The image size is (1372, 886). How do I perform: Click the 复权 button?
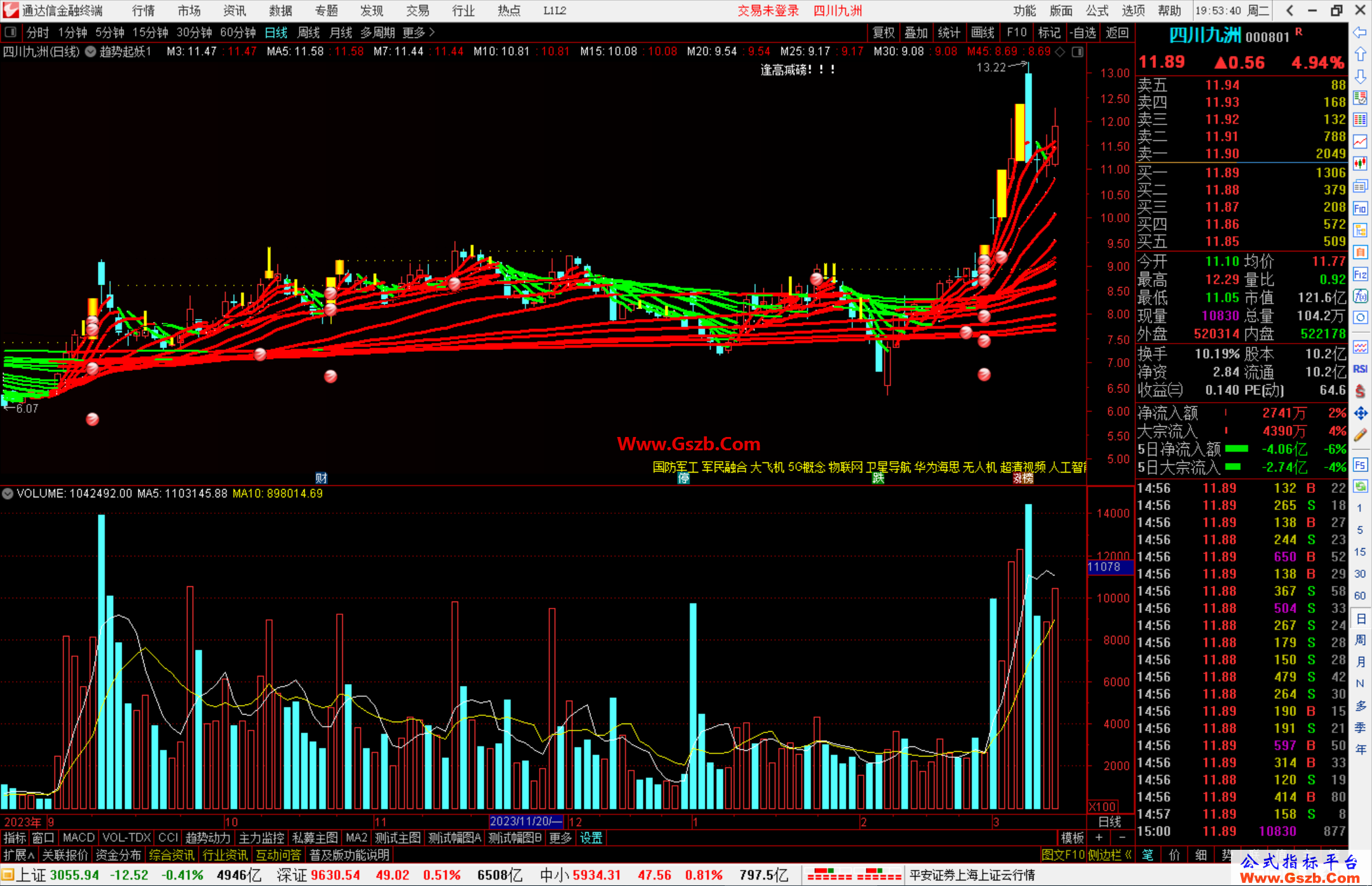coord(884,32)
